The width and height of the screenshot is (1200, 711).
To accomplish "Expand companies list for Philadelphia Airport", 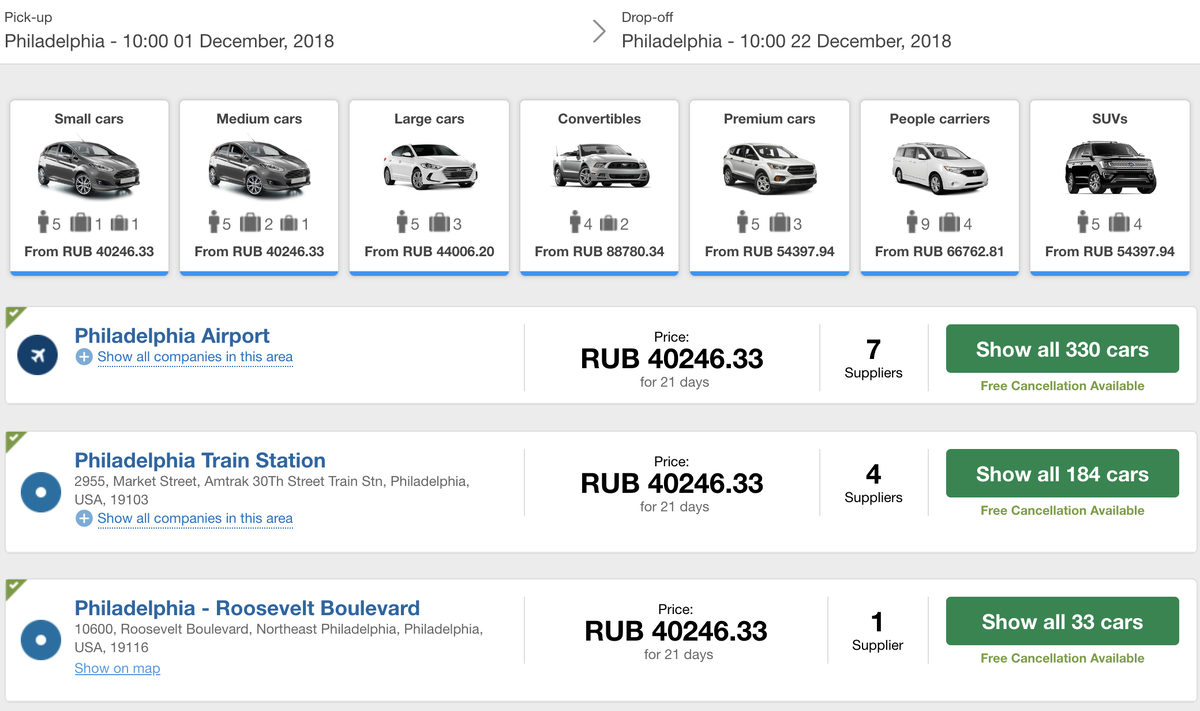I will click(x=194, y=357).
